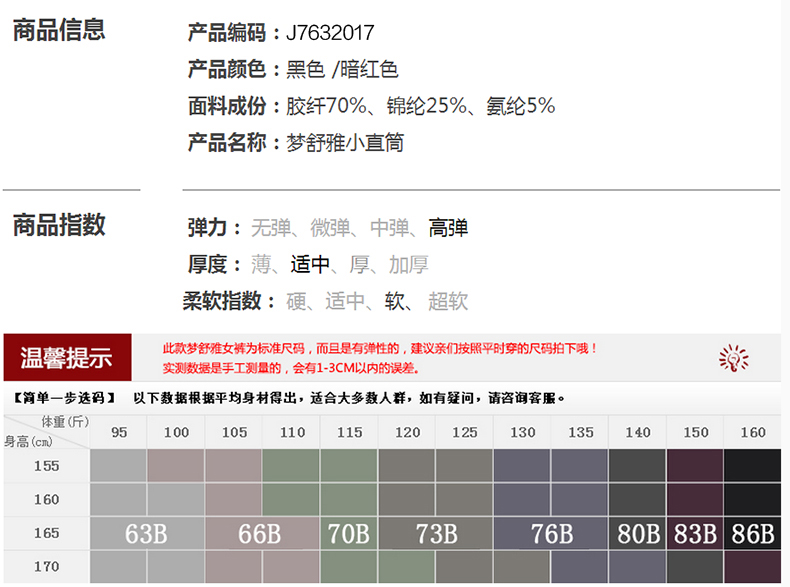Click the 66B size label

259,534
